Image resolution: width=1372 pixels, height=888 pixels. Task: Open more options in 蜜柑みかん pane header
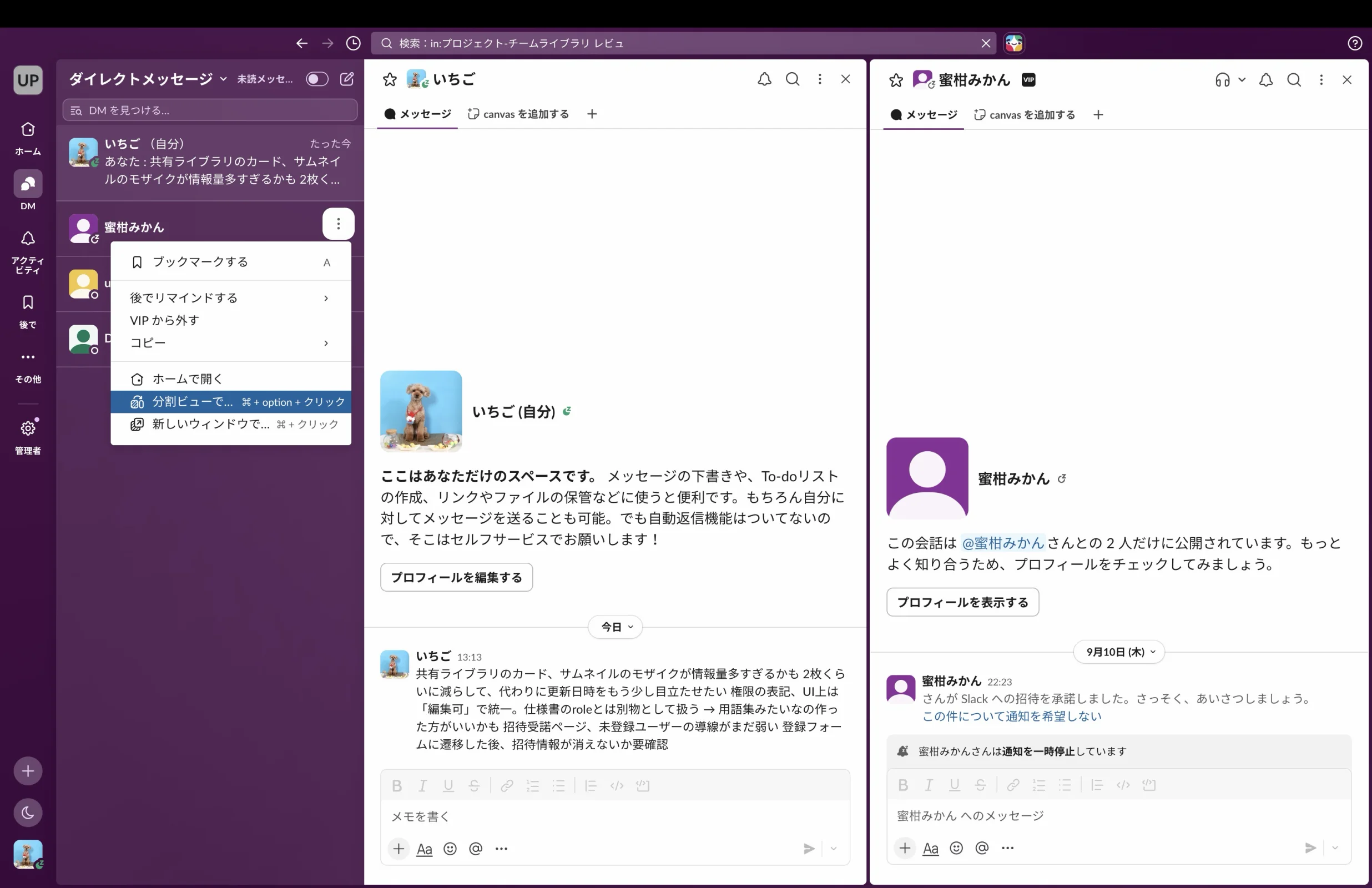(x=1321, y=80)
